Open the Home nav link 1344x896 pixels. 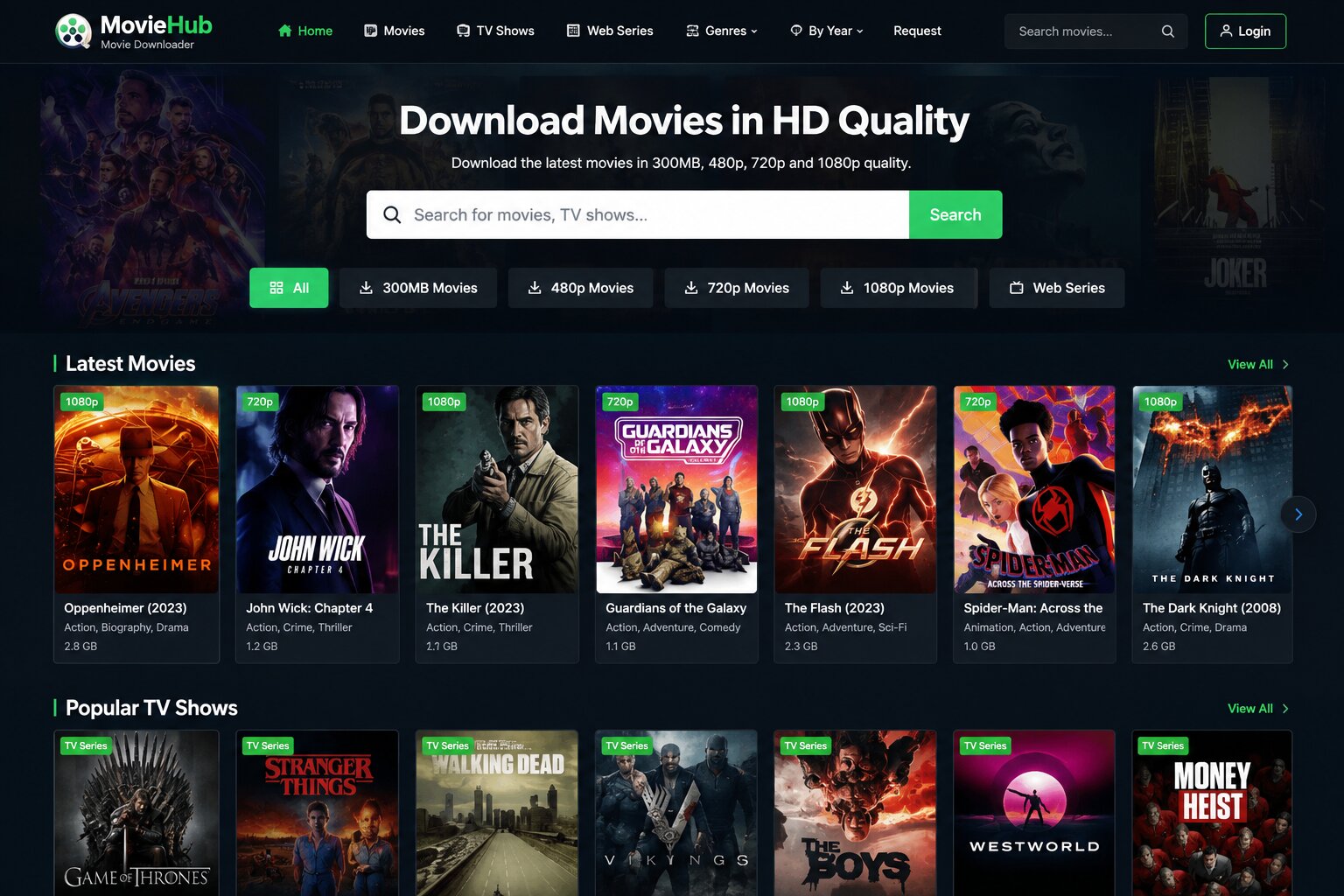coord(304,31)
